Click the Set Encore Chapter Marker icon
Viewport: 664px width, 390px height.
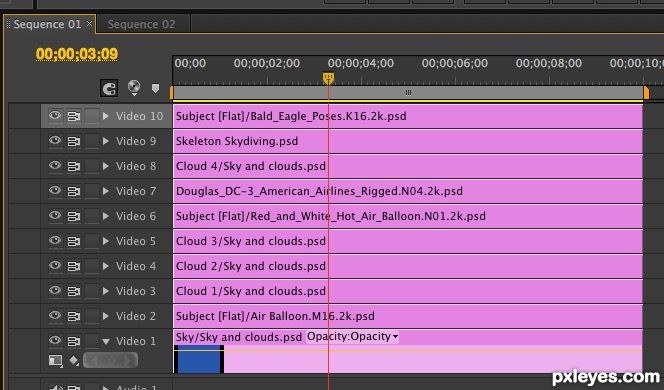134,87
